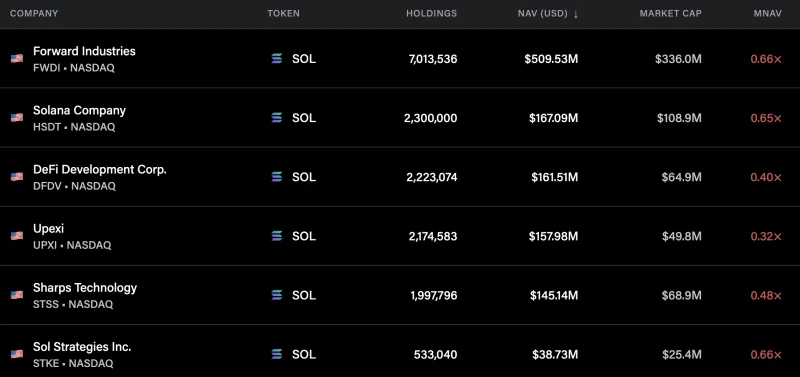
Task: Open the Sol Strategies Inc. name link
Action: [x=82, y=347]
